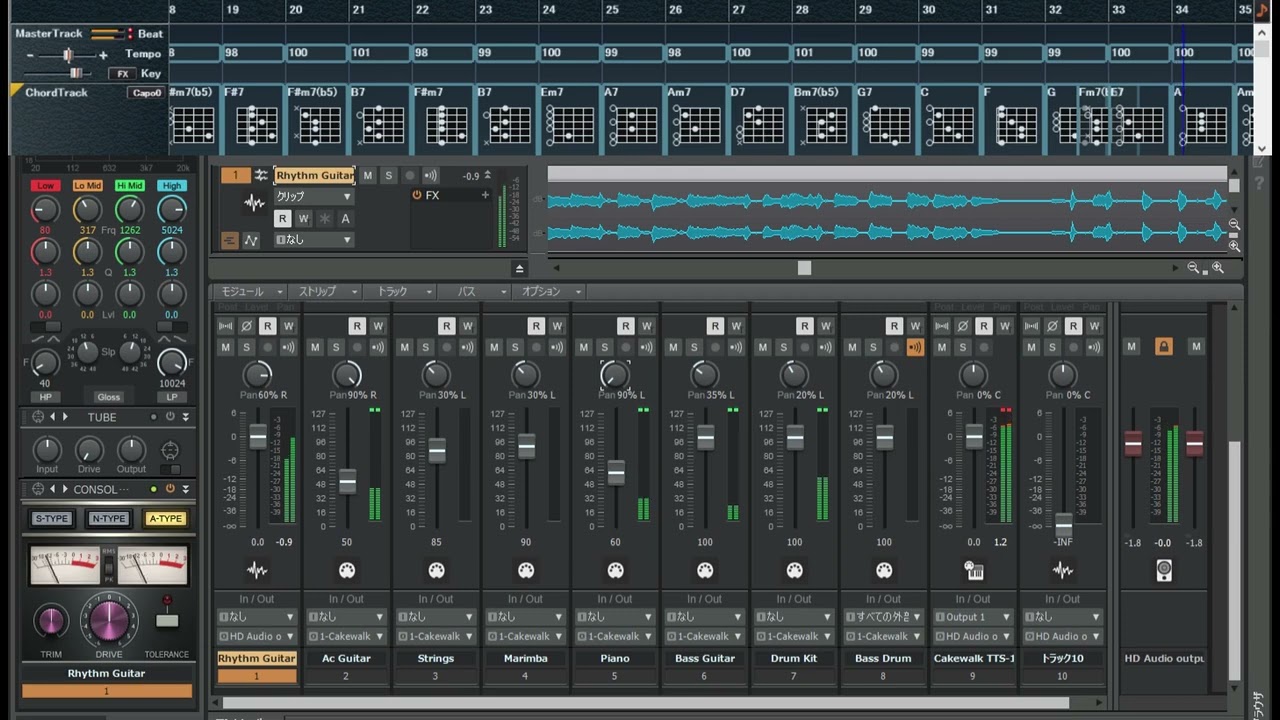Click the Strings strip MIDI connector icon
The image size is (1280, 720).
click(x=436, y=571)
